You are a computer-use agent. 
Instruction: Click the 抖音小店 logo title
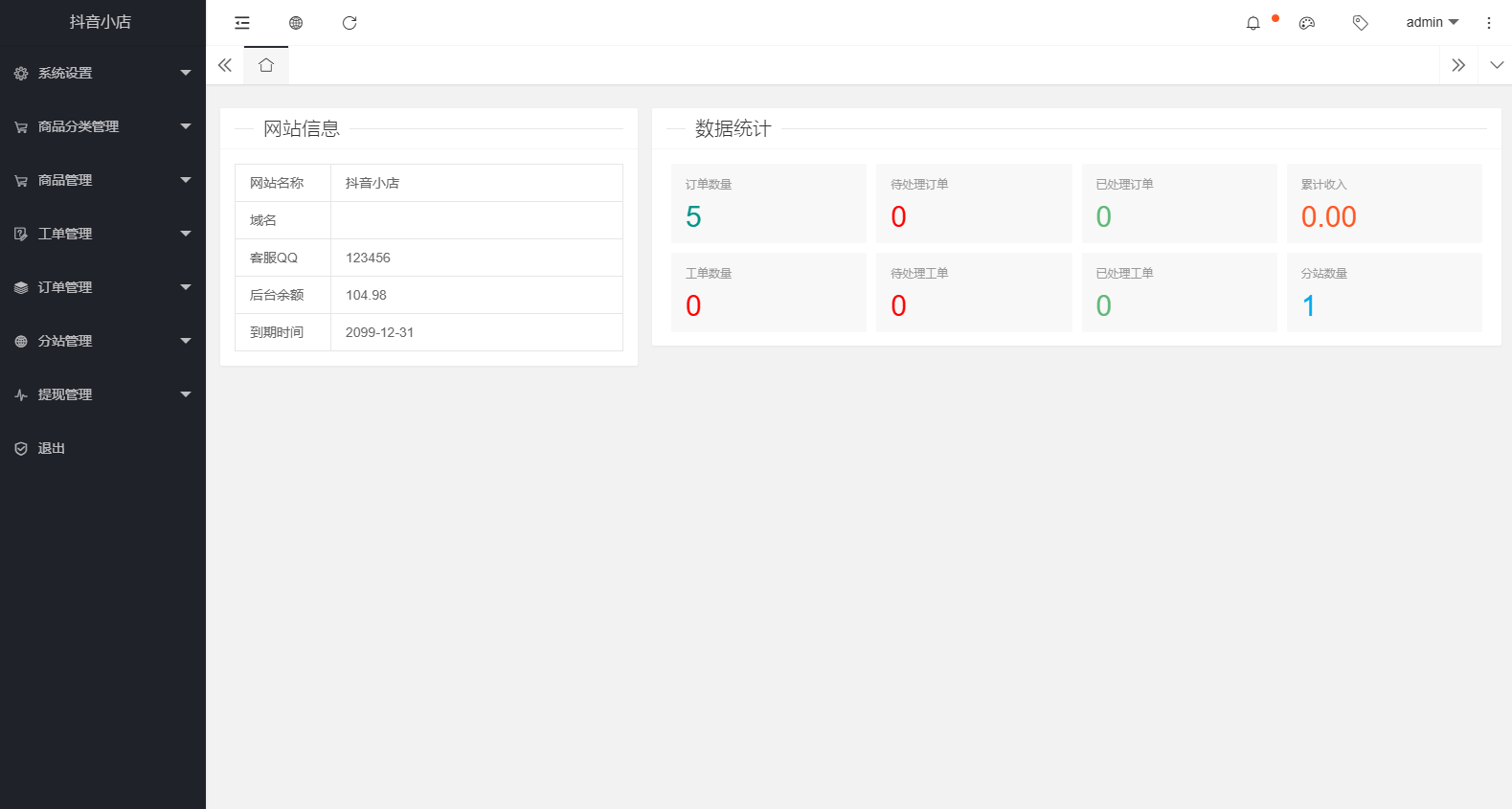(x=101, y=22)
